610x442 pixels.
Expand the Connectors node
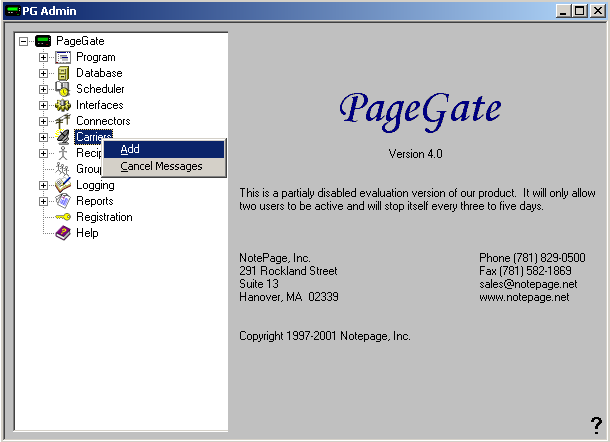(x=43, y=121)
